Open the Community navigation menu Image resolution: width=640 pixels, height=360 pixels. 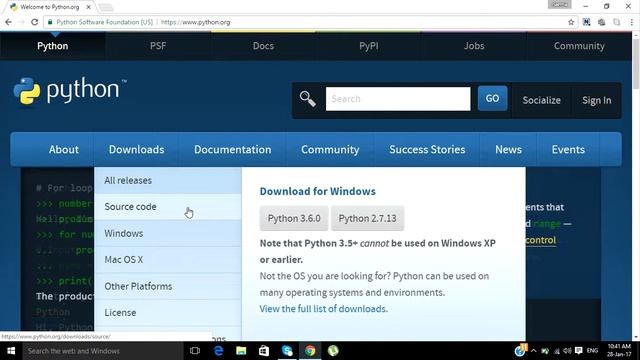330,149
